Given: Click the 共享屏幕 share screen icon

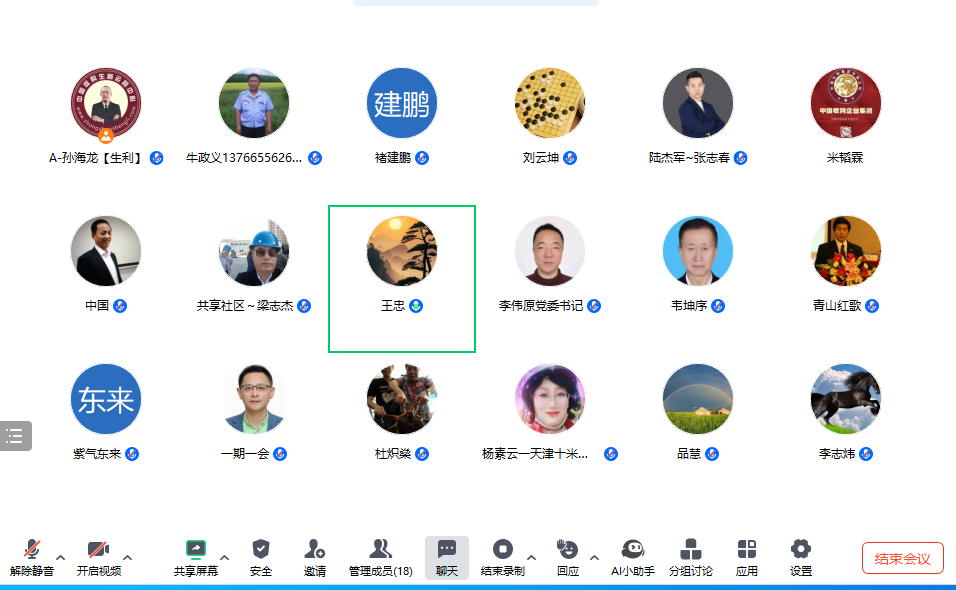Looking at the screenshot, I should point(196,550).
